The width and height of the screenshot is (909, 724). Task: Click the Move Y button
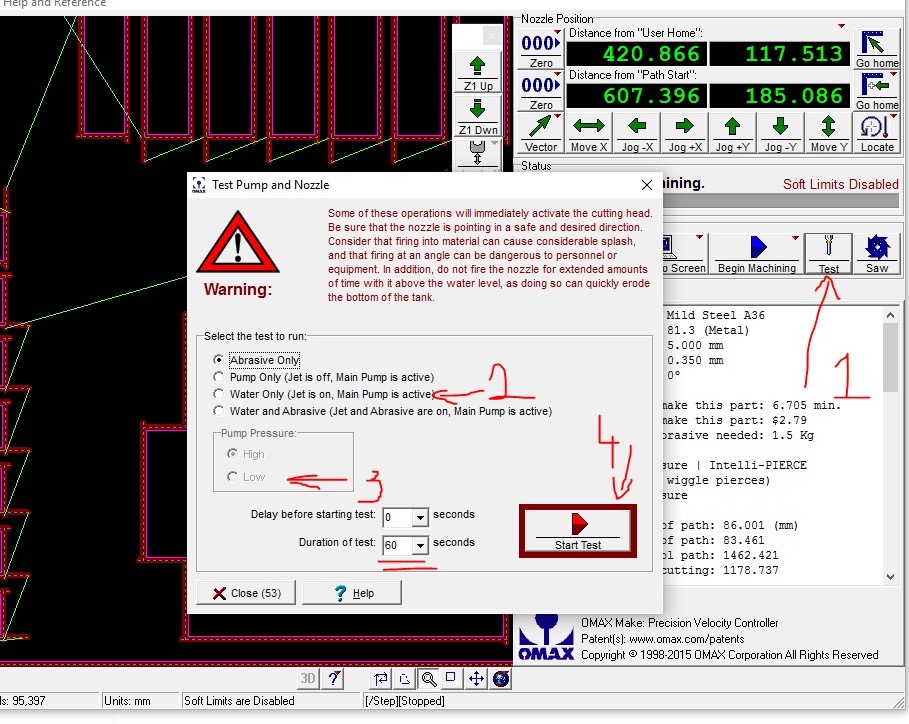pos(828,133)
